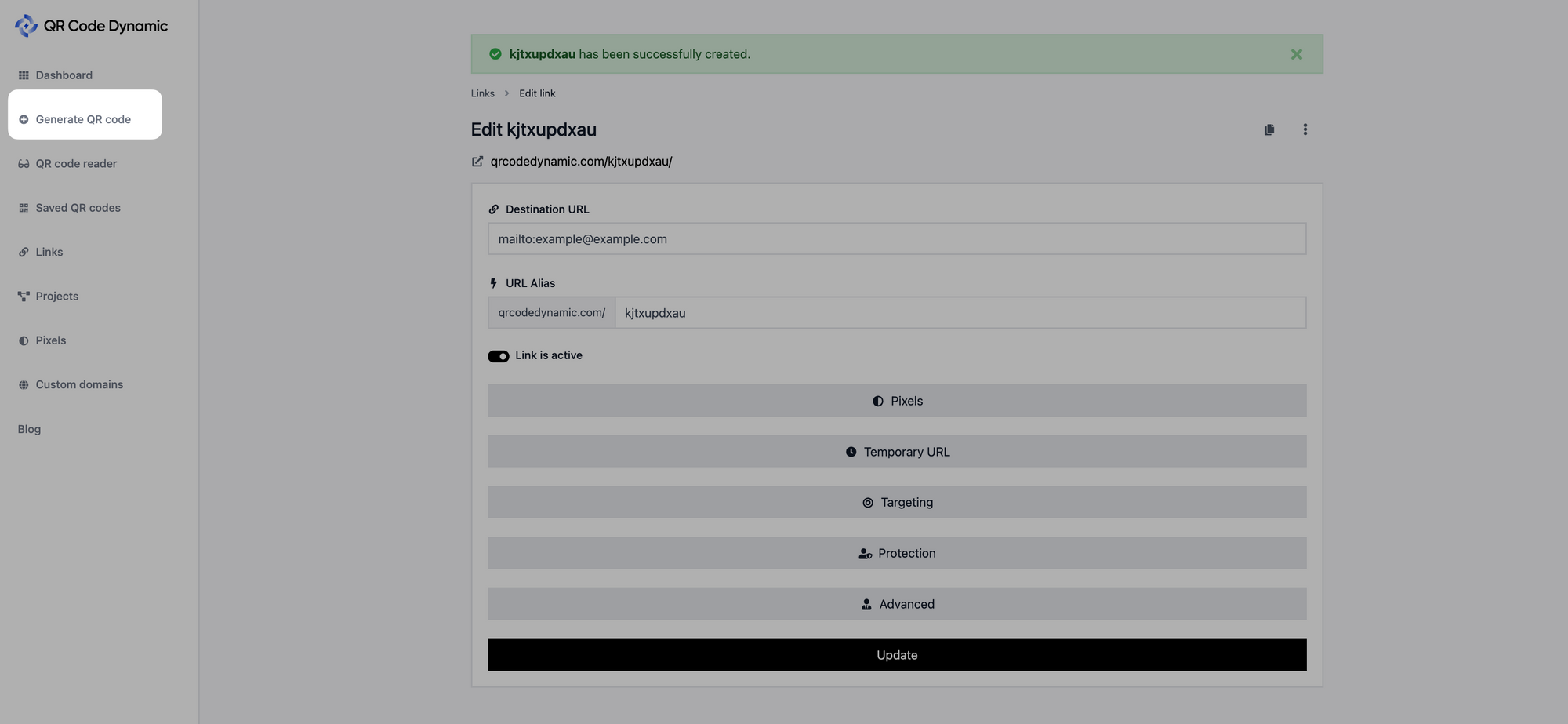This screenshot has width=1568, height=724.
Task: Click the sidebar Pixels half-circle icon
Action: pyautogui.click(x=24, y=340)
